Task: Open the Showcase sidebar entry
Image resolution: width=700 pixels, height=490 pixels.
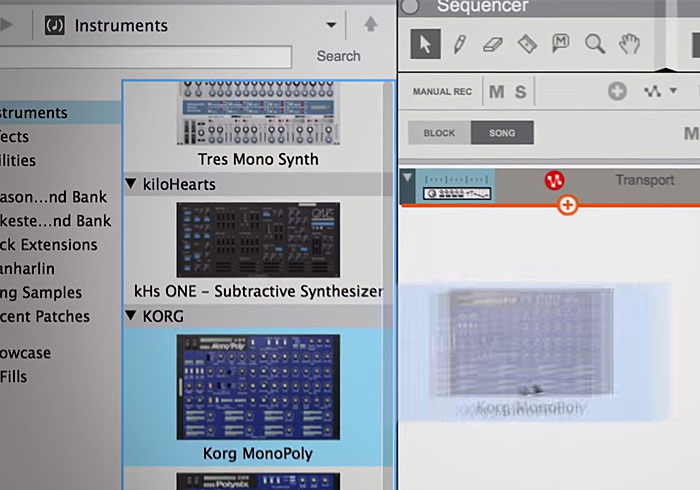Action: click(x=25, y=353)
